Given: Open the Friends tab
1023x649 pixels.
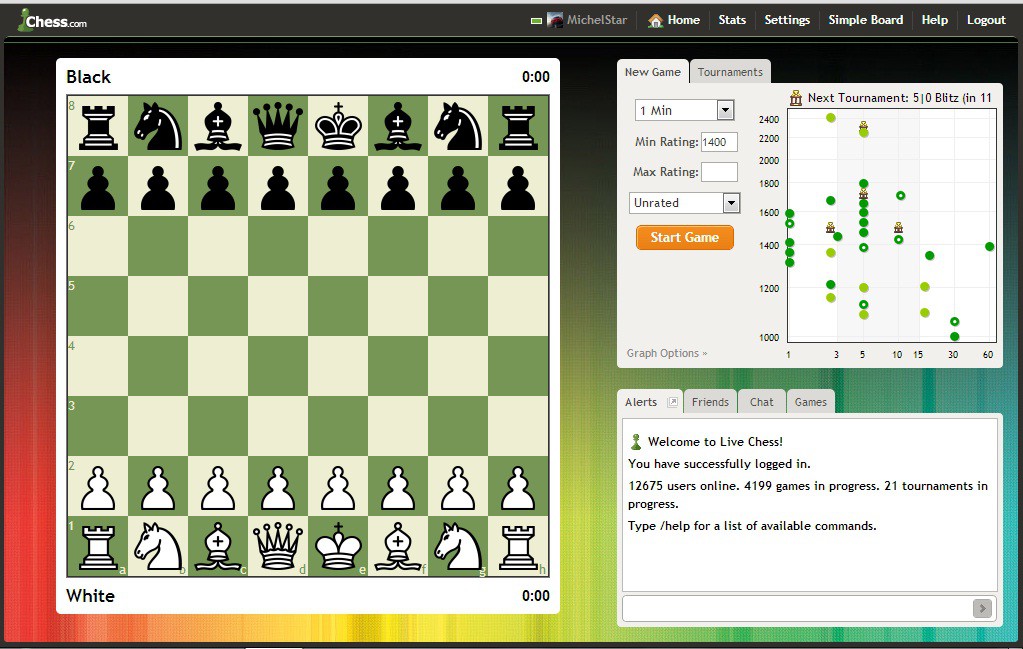Looking at the screenshot, I should tap(710, 402).
